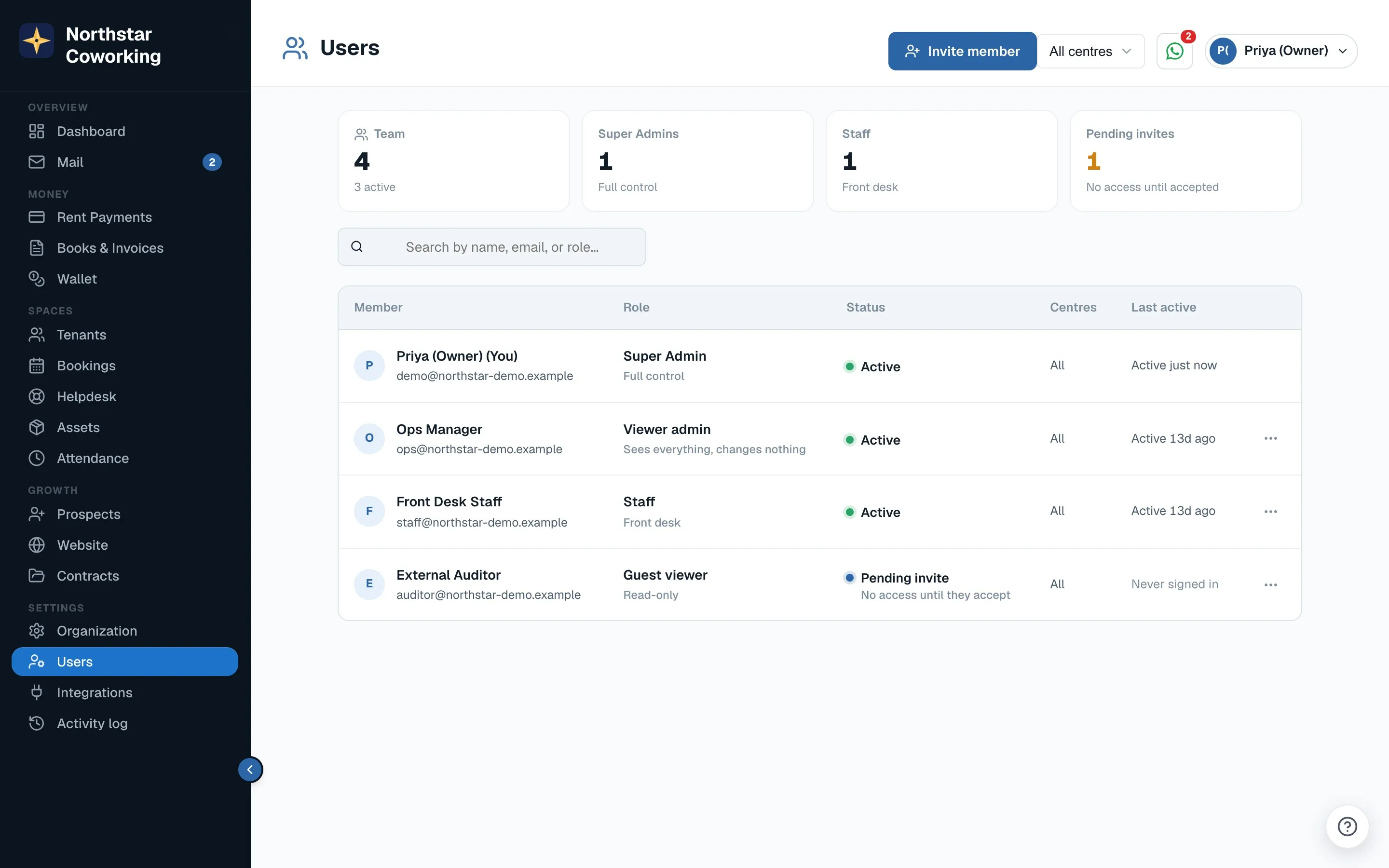Open actions menu for Ops Manager

(1270, 439)
